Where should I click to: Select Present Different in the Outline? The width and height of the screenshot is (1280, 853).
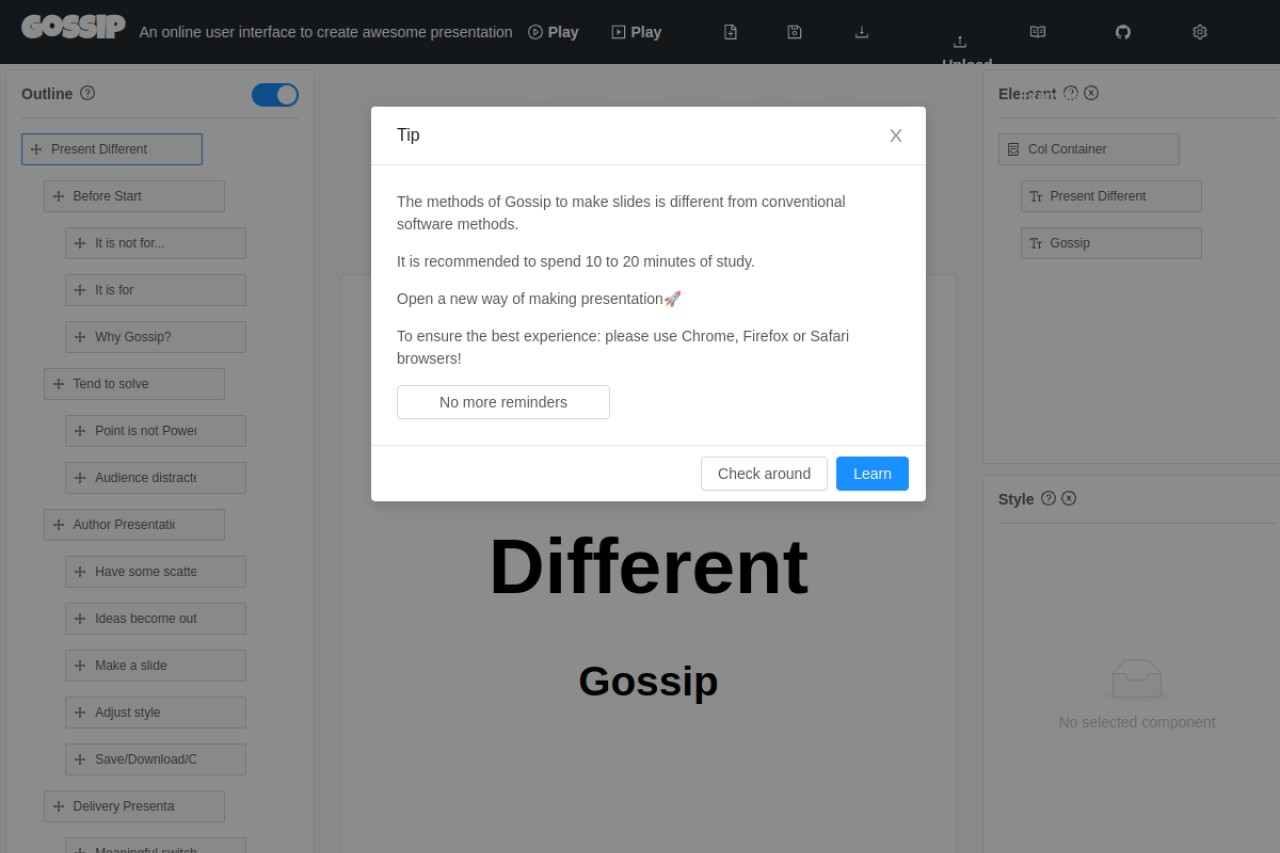tap(112, 149)
